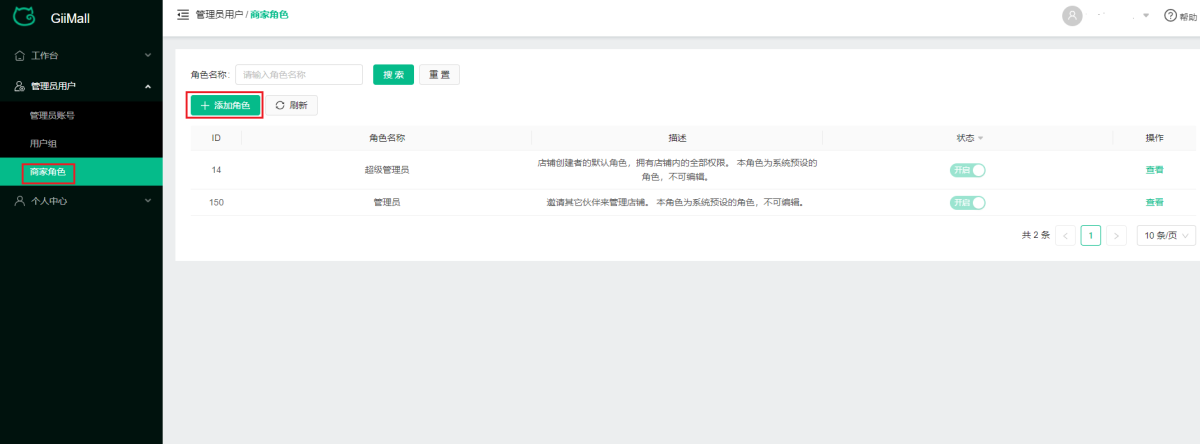Open the 10 条/页 page size dropdown
Screen dimensions: 1200x444
point(1166,236)
